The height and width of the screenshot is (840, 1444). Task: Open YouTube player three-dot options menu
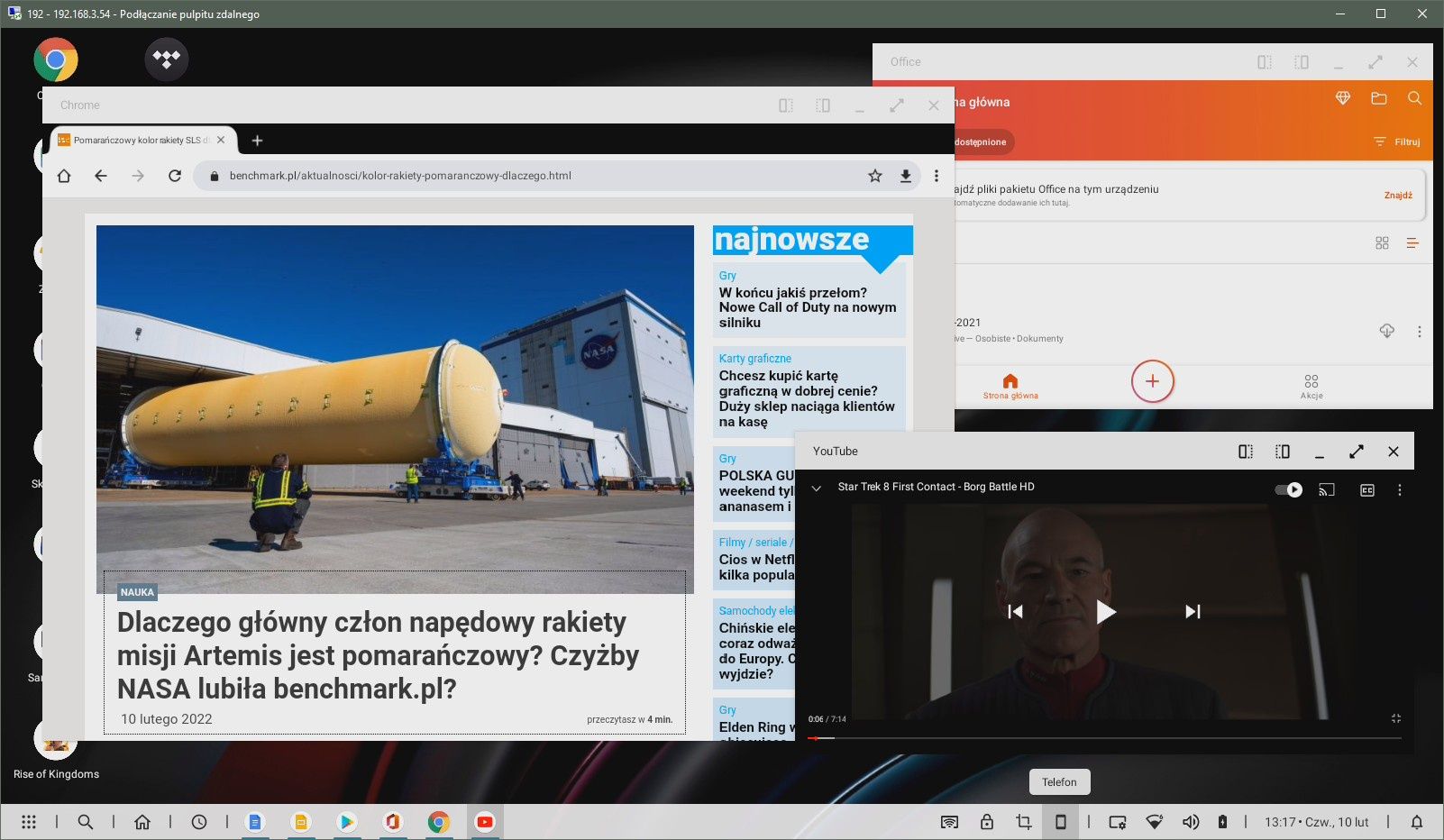(x=1400, y=490)
